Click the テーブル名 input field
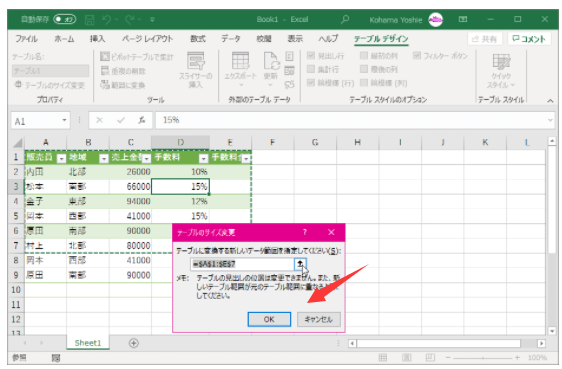The height and width of the screenshot is (369, 562). 51,71
